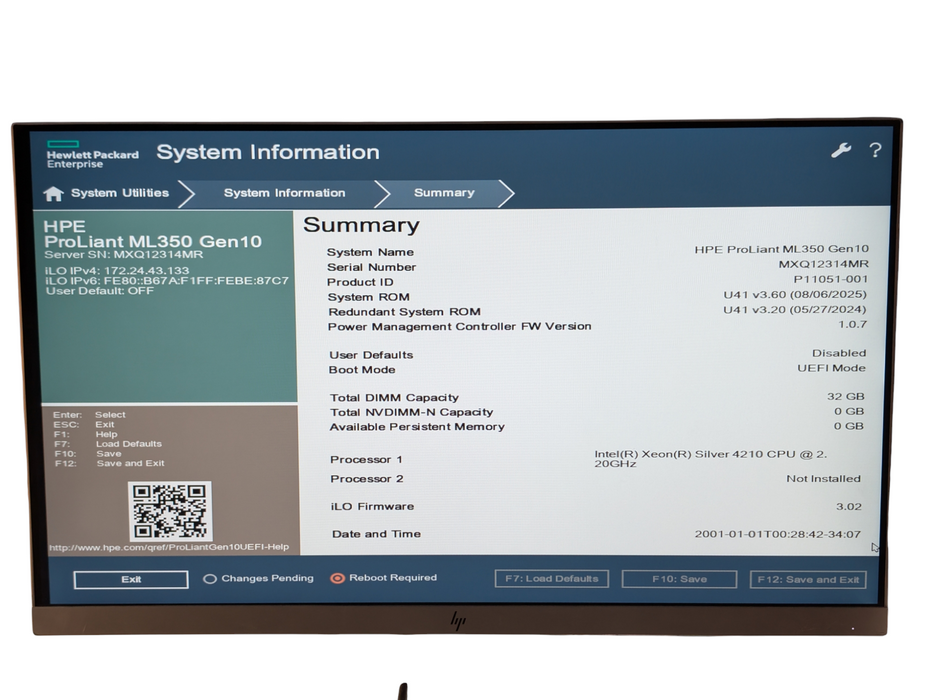Click the question mark help icon

pyautogui.click(x=875, y=150)
